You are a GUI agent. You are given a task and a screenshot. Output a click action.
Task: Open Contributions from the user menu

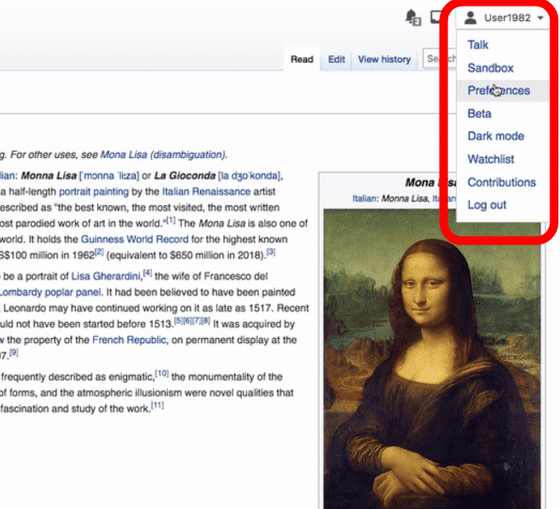501,182
